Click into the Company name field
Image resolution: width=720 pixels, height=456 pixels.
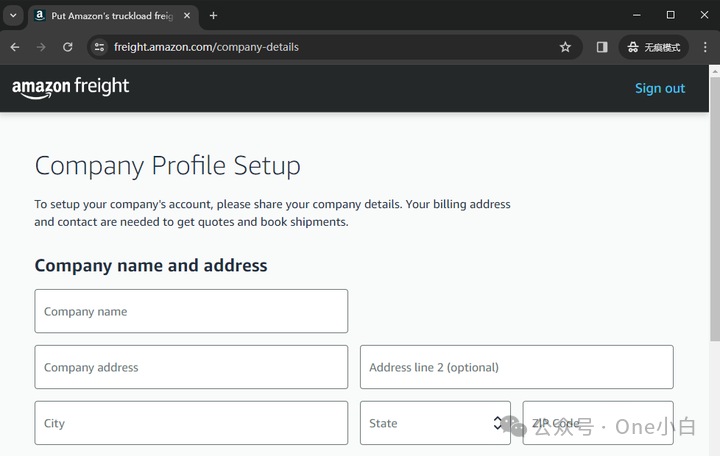click(191, 311)
